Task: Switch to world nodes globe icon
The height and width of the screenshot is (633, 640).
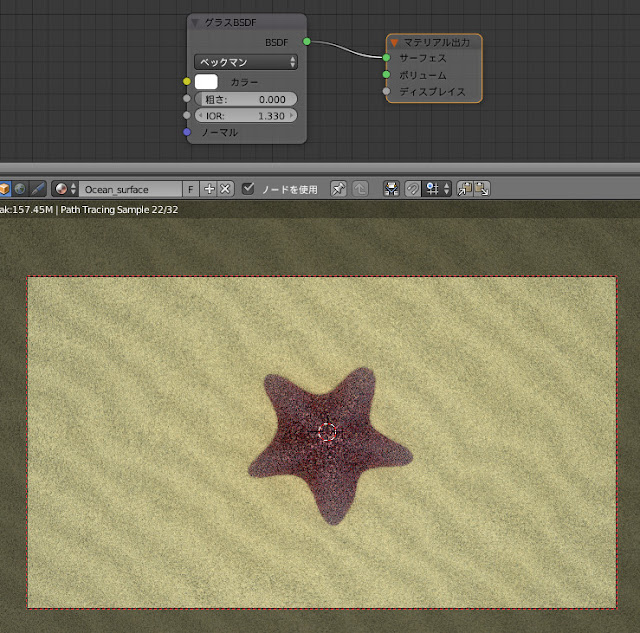Action: [20, 189]
